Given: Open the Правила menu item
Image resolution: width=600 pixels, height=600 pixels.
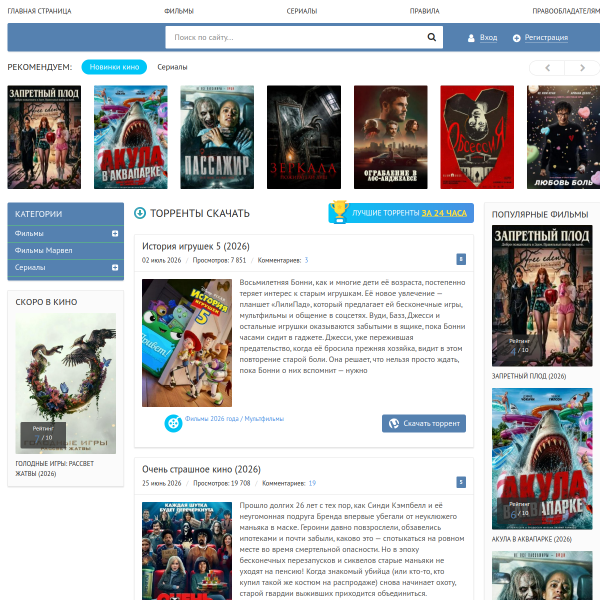Looking at the screenshot, I should (x=424, y=11).
